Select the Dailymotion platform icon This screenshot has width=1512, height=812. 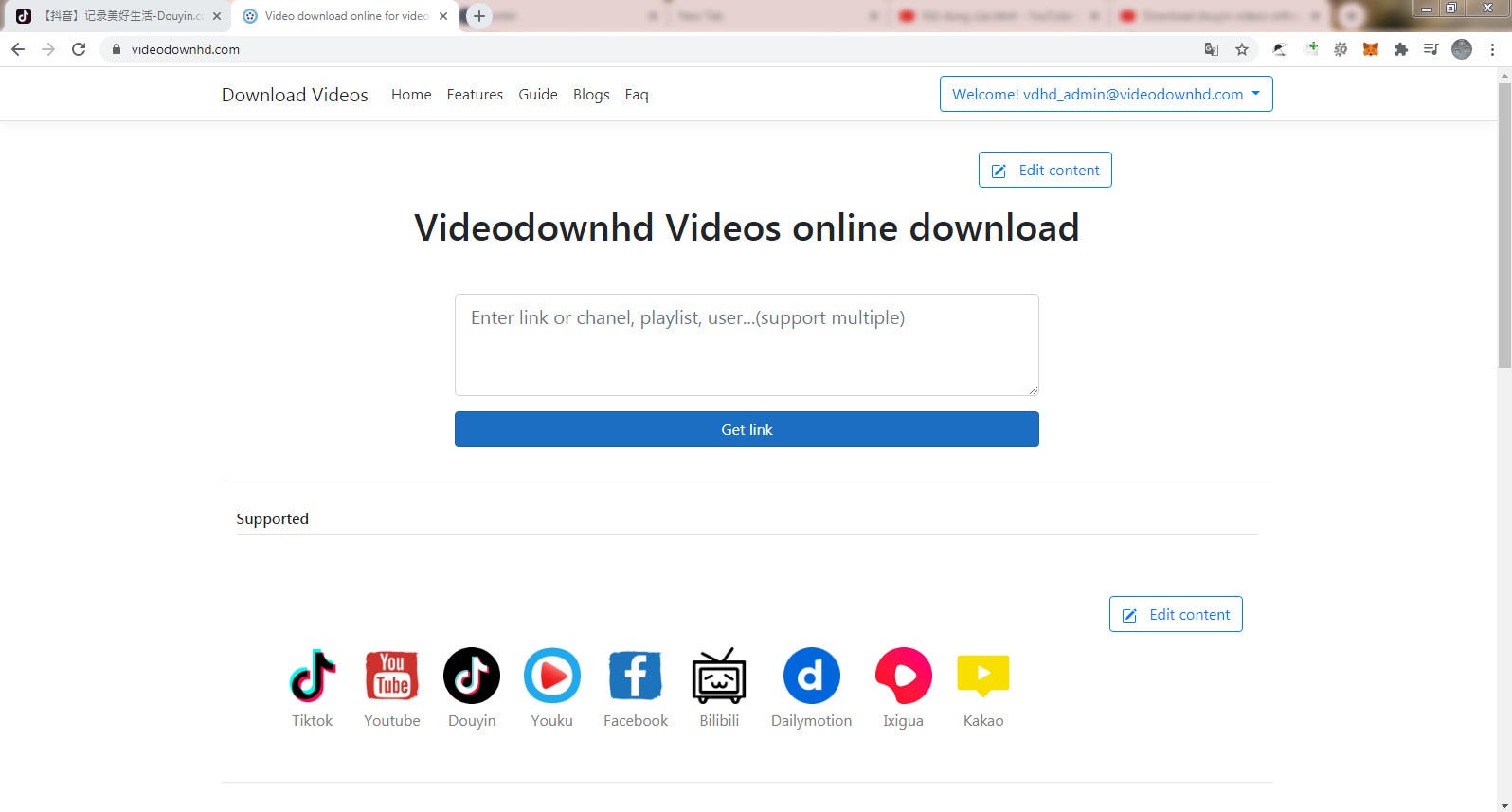click(x=811, y=676)
